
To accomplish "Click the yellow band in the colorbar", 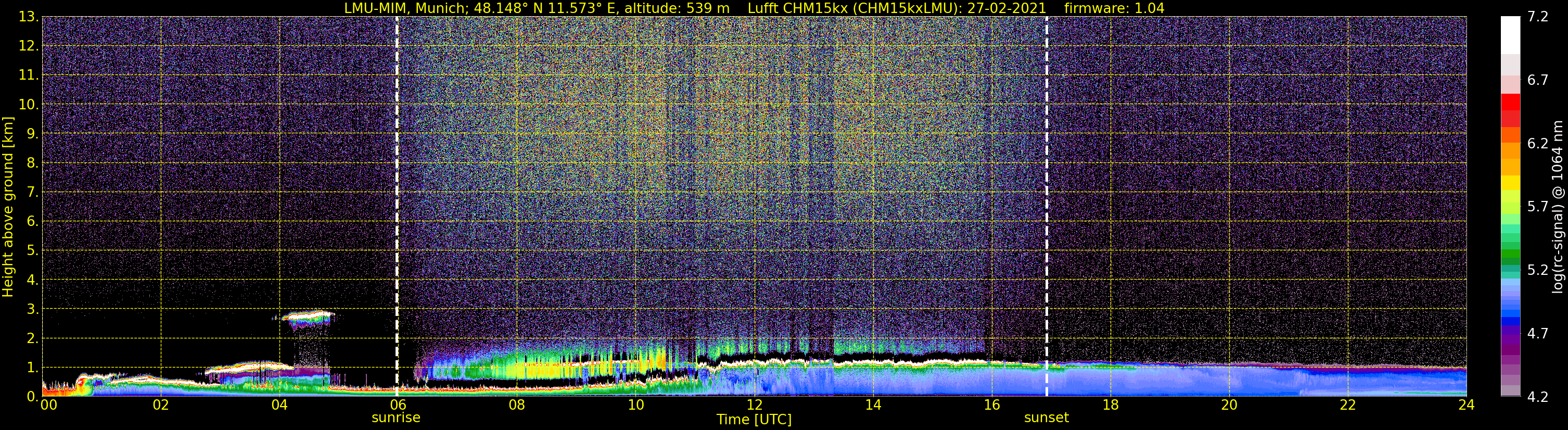I will [1510, 183].
